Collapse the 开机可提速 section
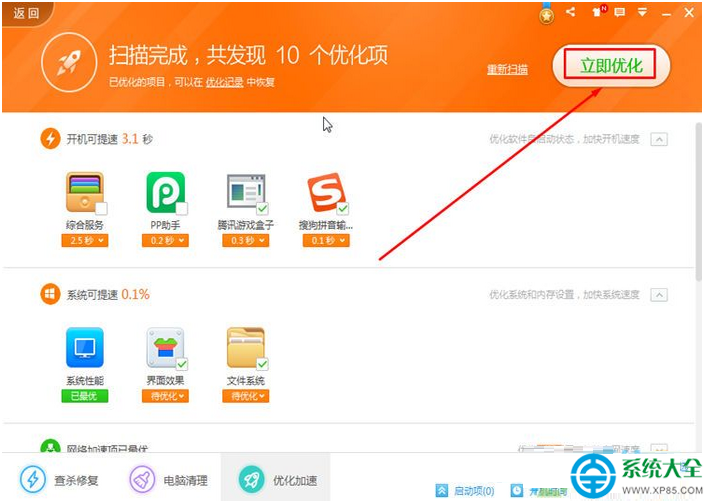The width and height of the screenshot is (705, 501). 659,139
